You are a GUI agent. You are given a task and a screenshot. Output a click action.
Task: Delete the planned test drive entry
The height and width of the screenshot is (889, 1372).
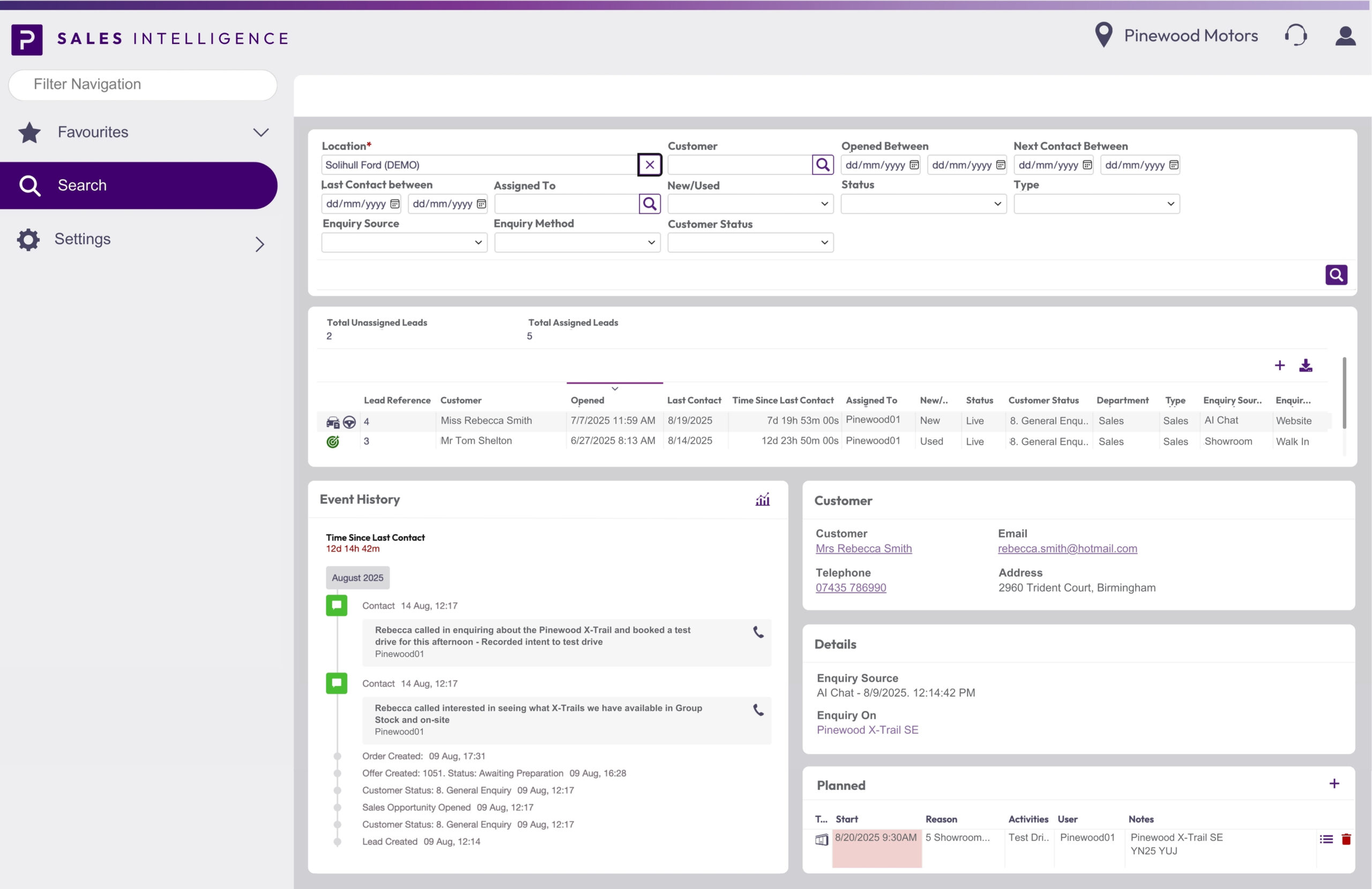[x=1346, y=839]
